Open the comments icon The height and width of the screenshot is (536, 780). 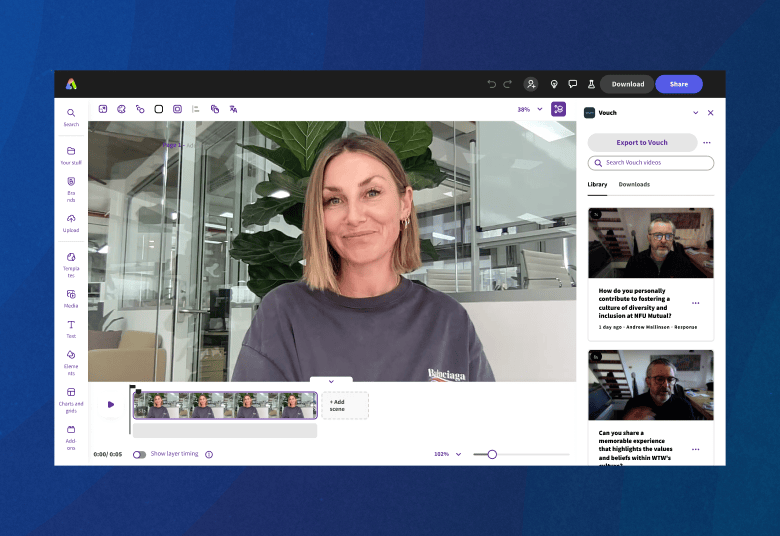[573, 84]
